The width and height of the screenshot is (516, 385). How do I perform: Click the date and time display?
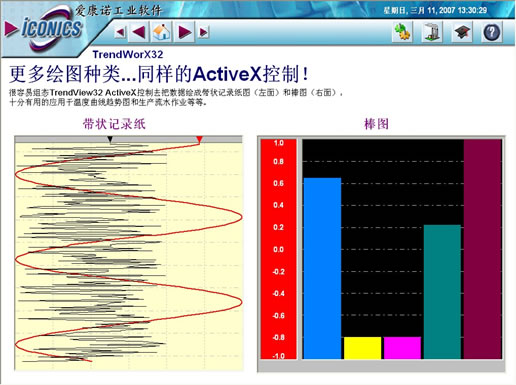[x=435, y=10]
